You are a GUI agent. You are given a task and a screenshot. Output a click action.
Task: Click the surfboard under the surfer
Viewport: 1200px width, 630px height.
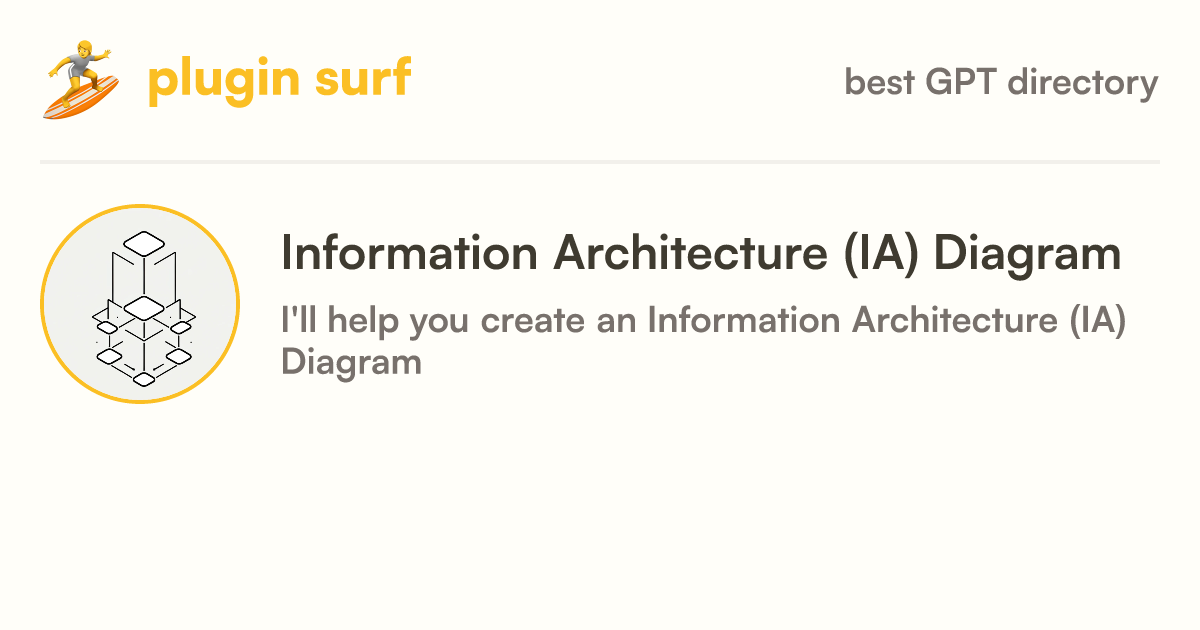[x=80, y=100]
